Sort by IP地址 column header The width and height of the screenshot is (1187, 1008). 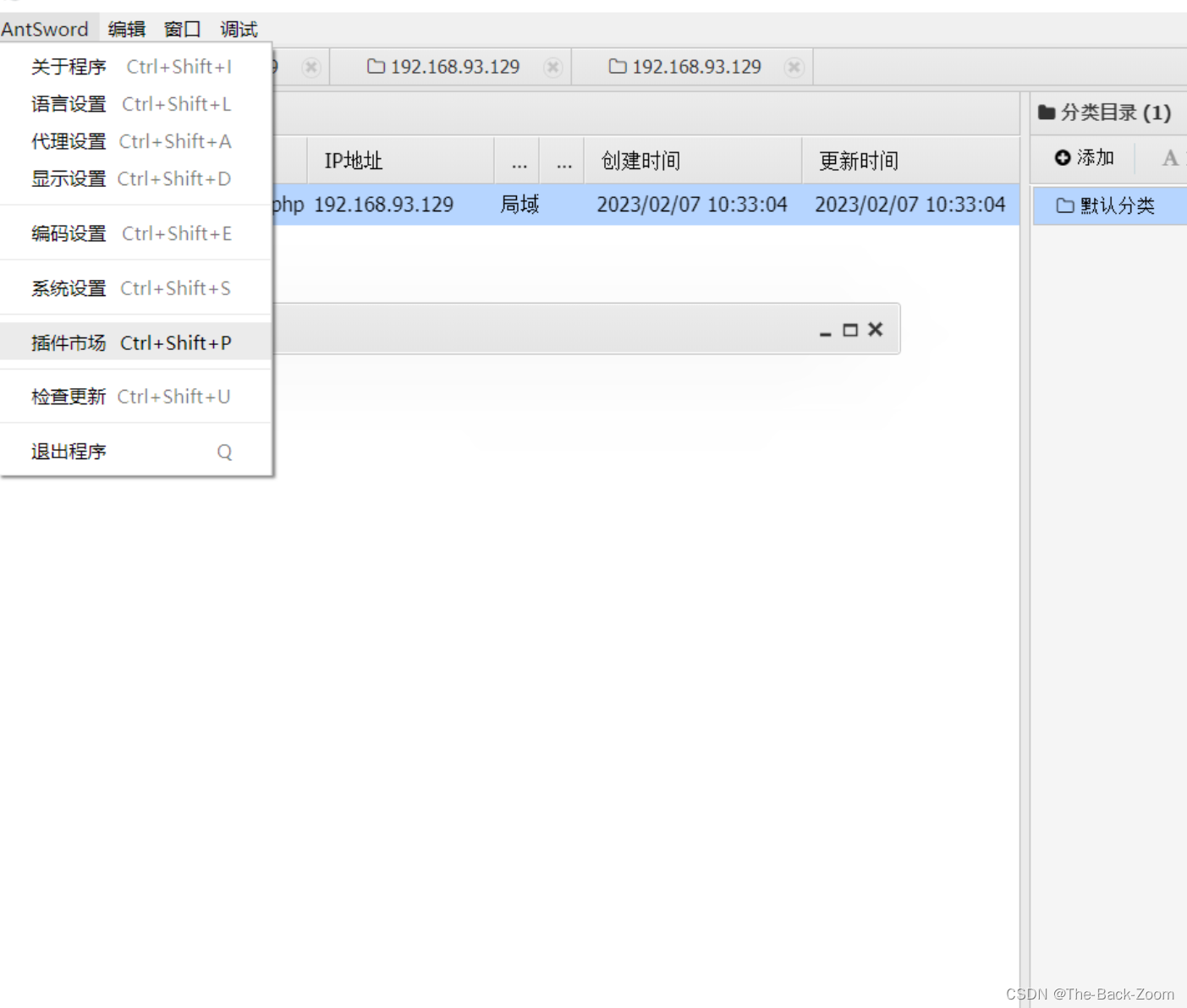click(x=400, y=161)
